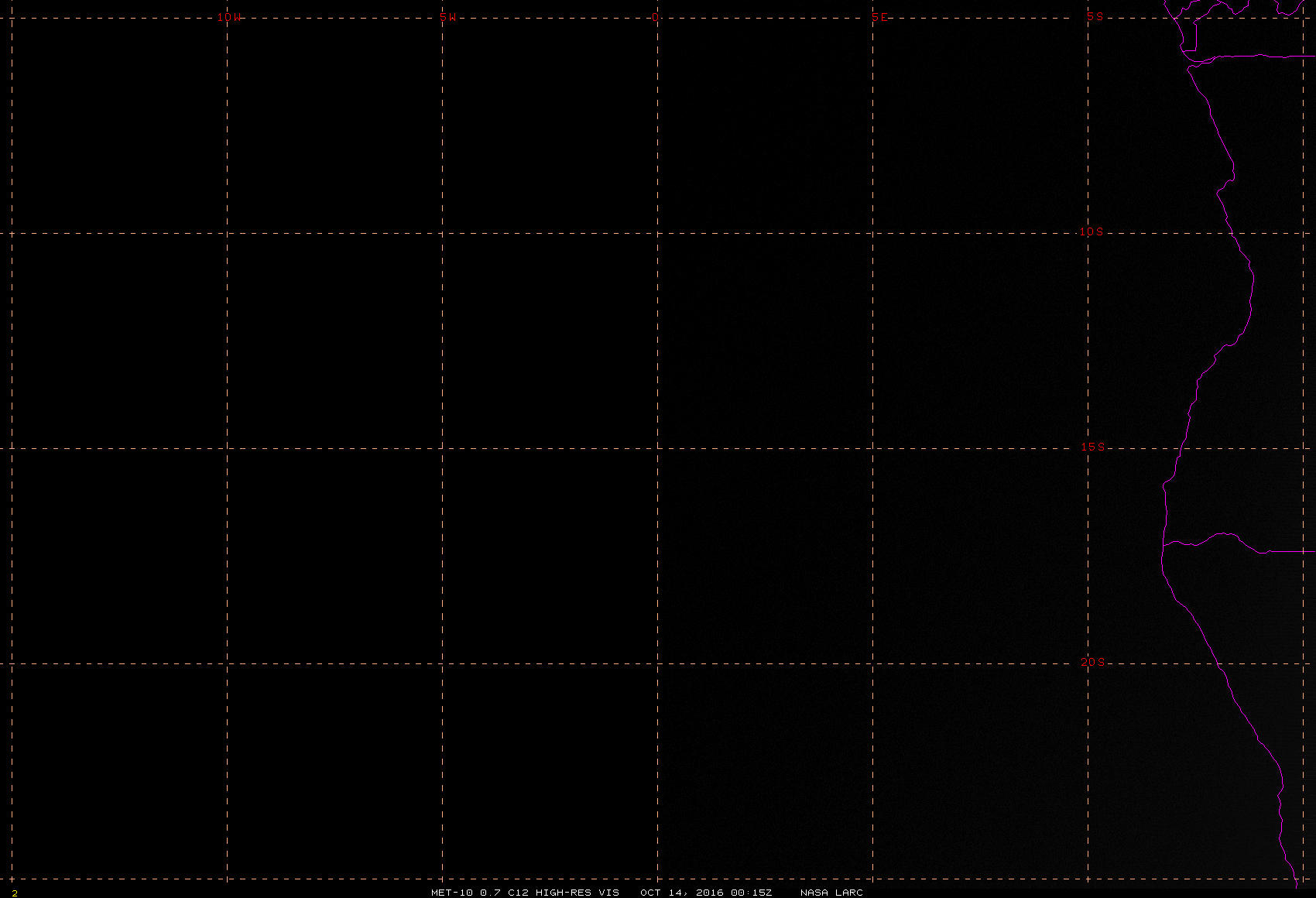This screenshot has width=1316, height=898.
Task: Click the 0 longitude label
Action: [x=656, y=17]
